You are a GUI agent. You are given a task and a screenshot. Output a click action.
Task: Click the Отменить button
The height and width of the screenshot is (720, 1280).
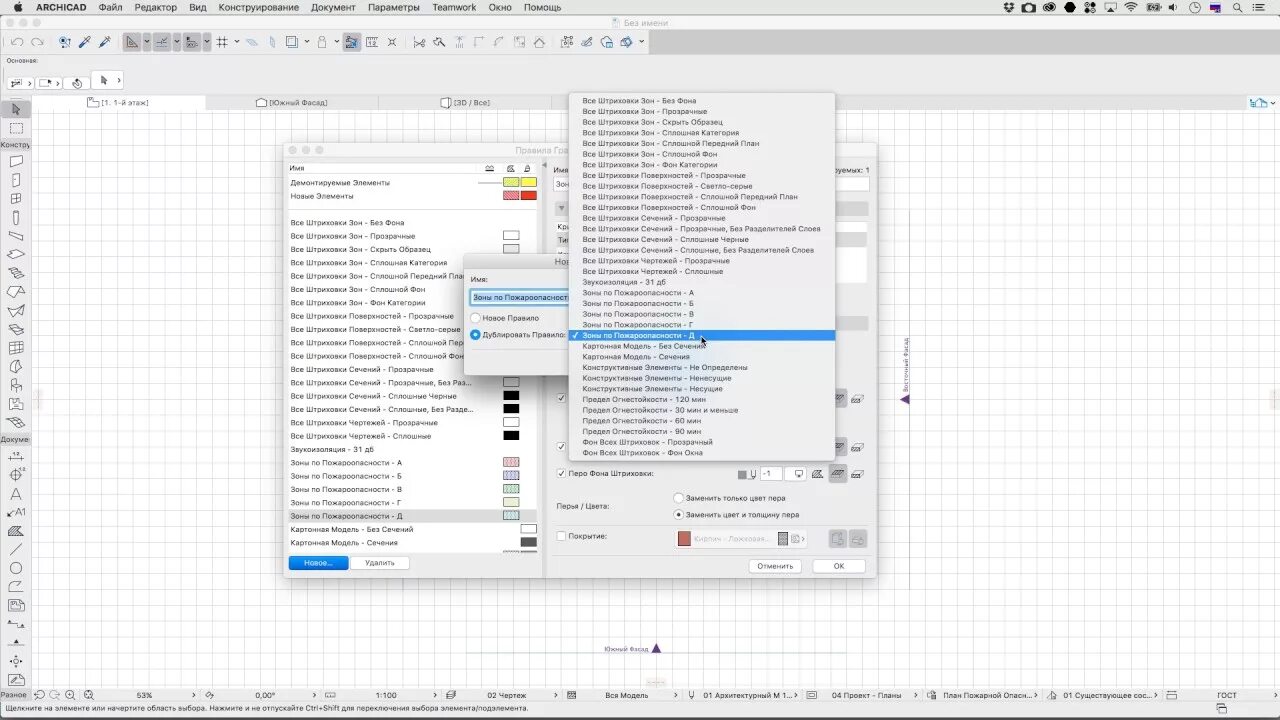point(775,566)
